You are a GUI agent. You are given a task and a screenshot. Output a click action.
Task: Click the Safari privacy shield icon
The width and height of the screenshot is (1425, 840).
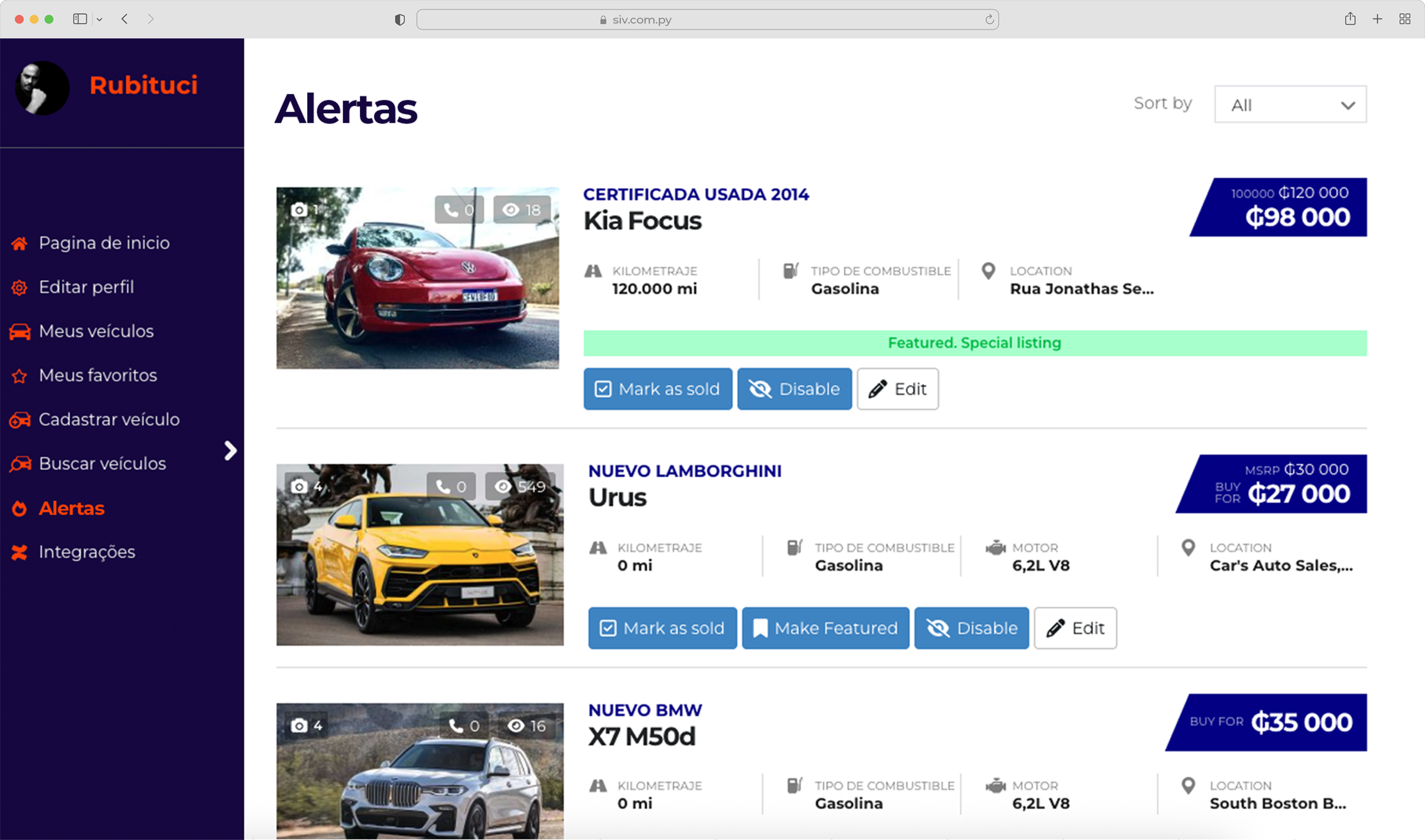[400, 19]
